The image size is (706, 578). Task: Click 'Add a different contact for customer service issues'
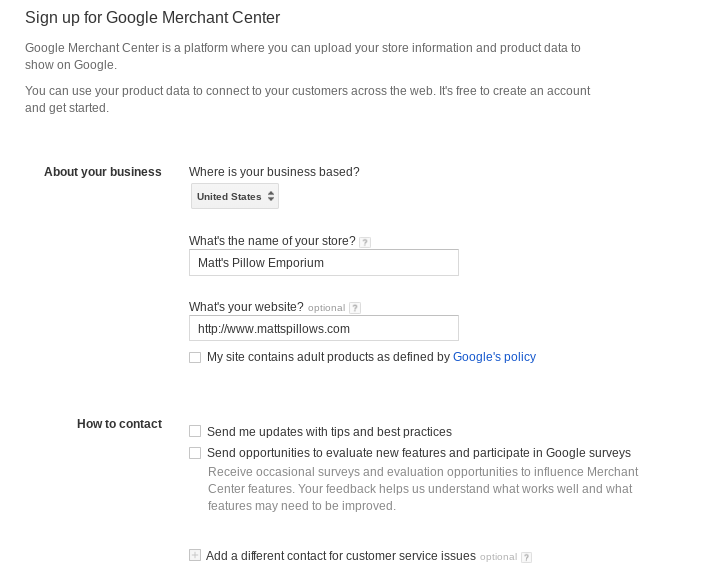(340, 556)
